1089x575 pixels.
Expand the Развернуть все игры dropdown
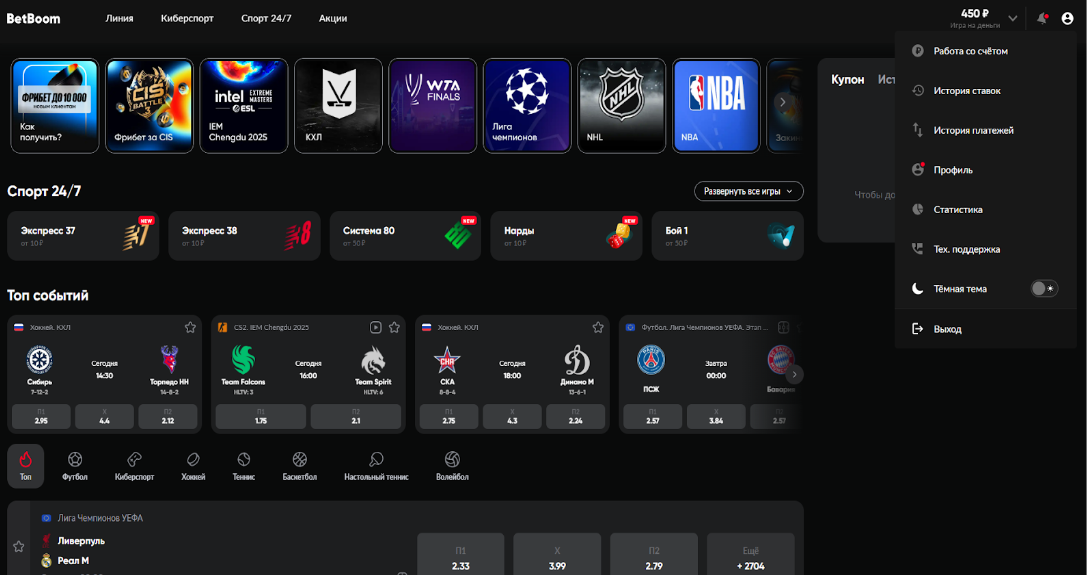click(x=748, y=191)
